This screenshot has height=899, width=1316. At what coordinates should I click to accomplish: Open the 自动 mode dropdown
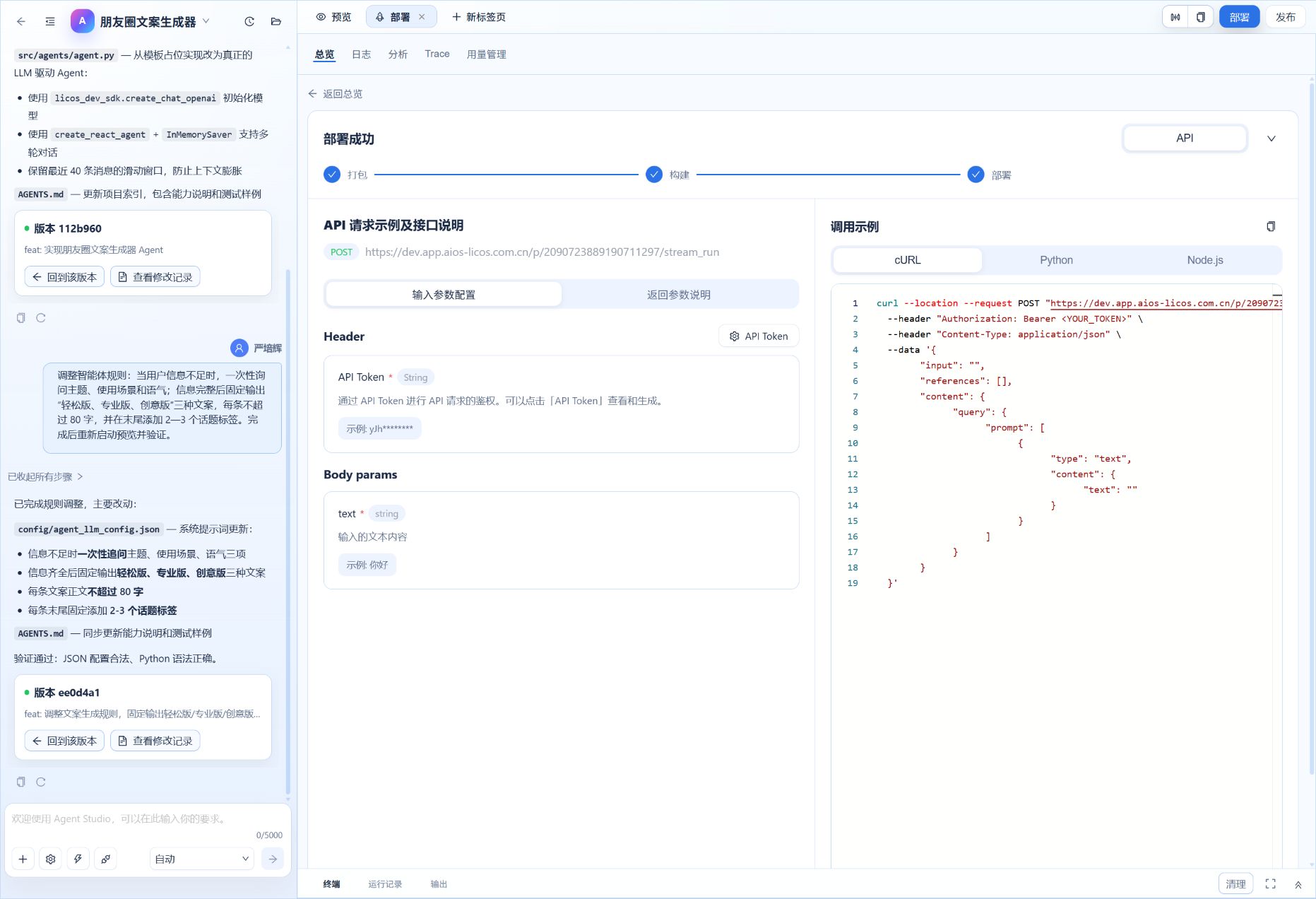tap(202, 859)
